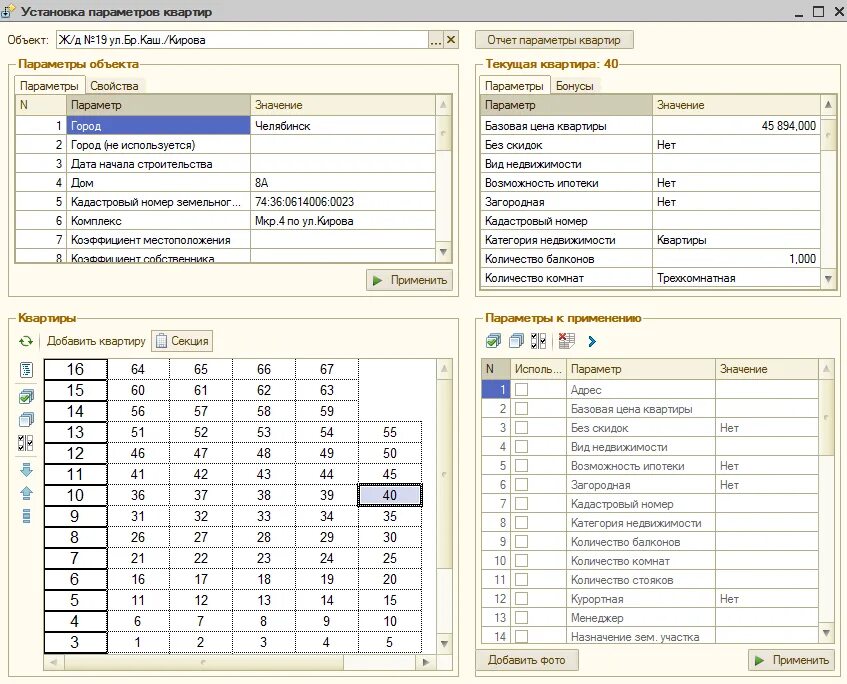Click Челябинск value in Город row
Image resolution: width=847 pixels, height=684 pixels.
(x=342, y=126)
